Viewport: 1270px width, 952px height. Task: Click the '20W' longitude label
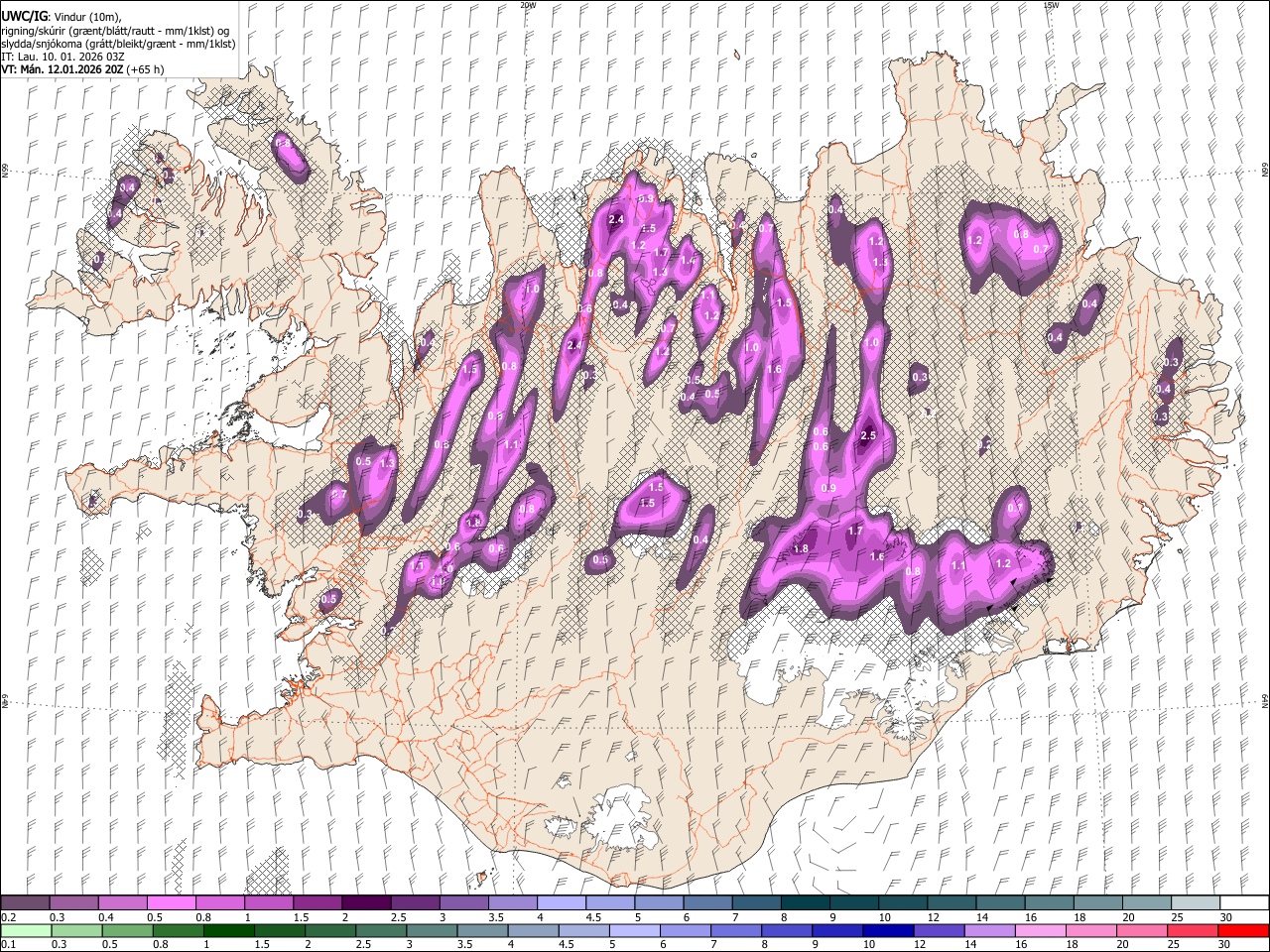click(528, 5)
